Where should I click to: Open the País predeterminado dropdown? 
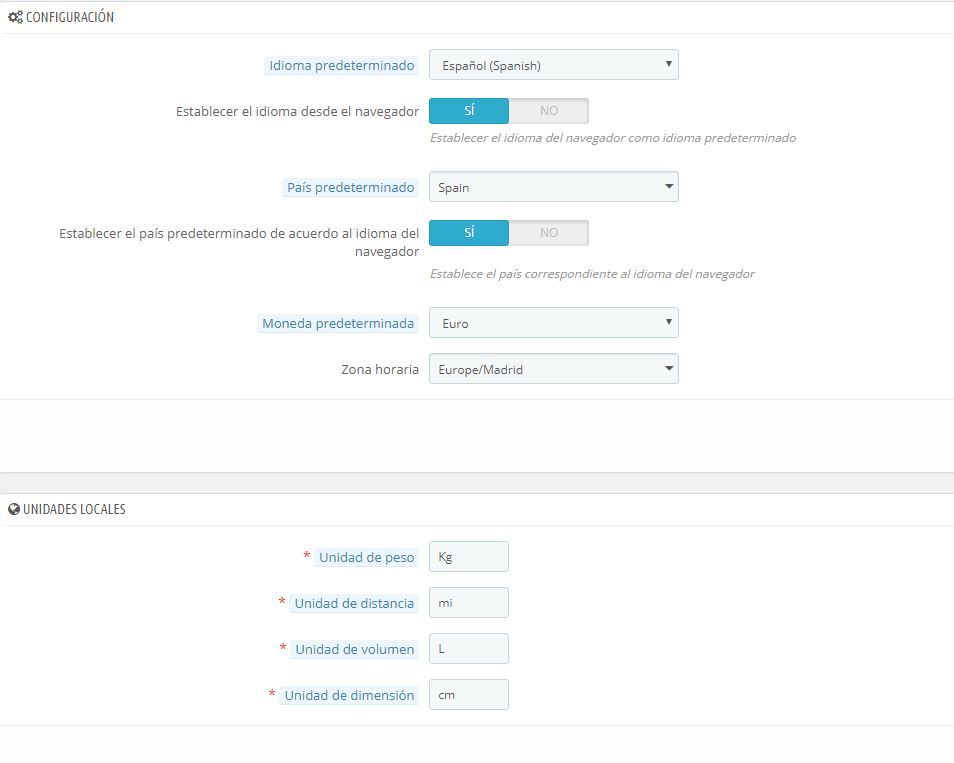click(x=554, y=187)
